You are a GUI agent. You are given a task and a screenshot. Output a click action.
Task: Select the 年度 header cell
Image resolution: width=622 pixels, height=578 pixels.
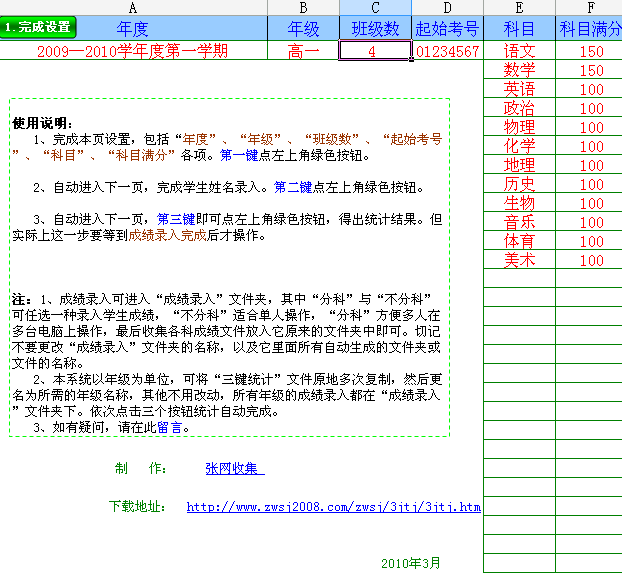[140, 28]
